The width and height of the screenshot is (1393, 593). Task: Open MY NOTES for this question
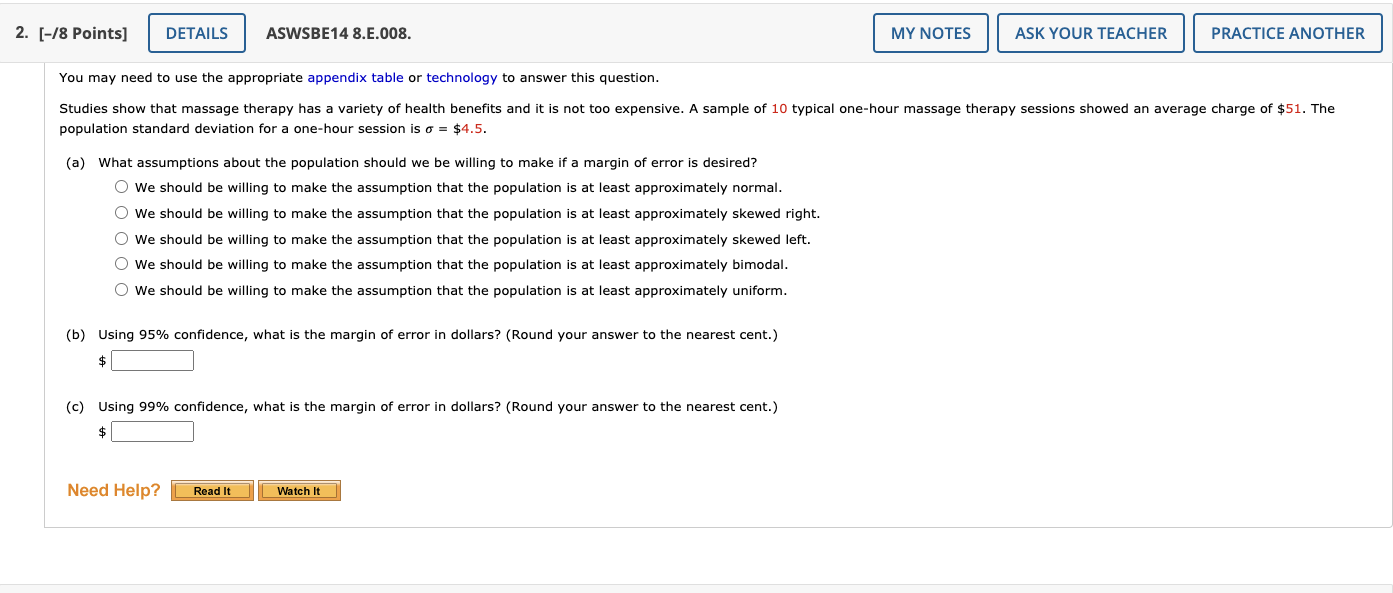930,32
